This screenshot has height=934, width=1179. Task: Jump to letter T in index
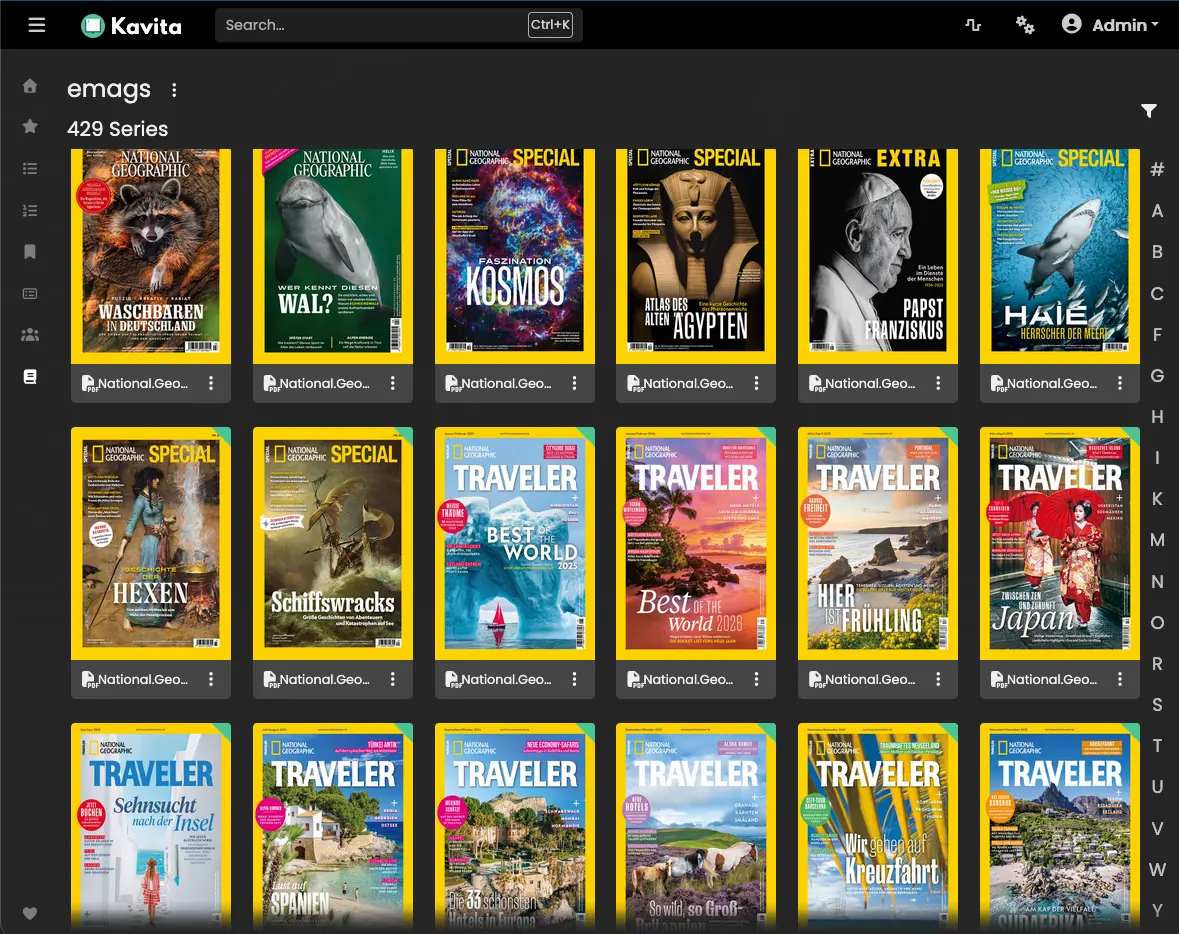click(1157, 746)
